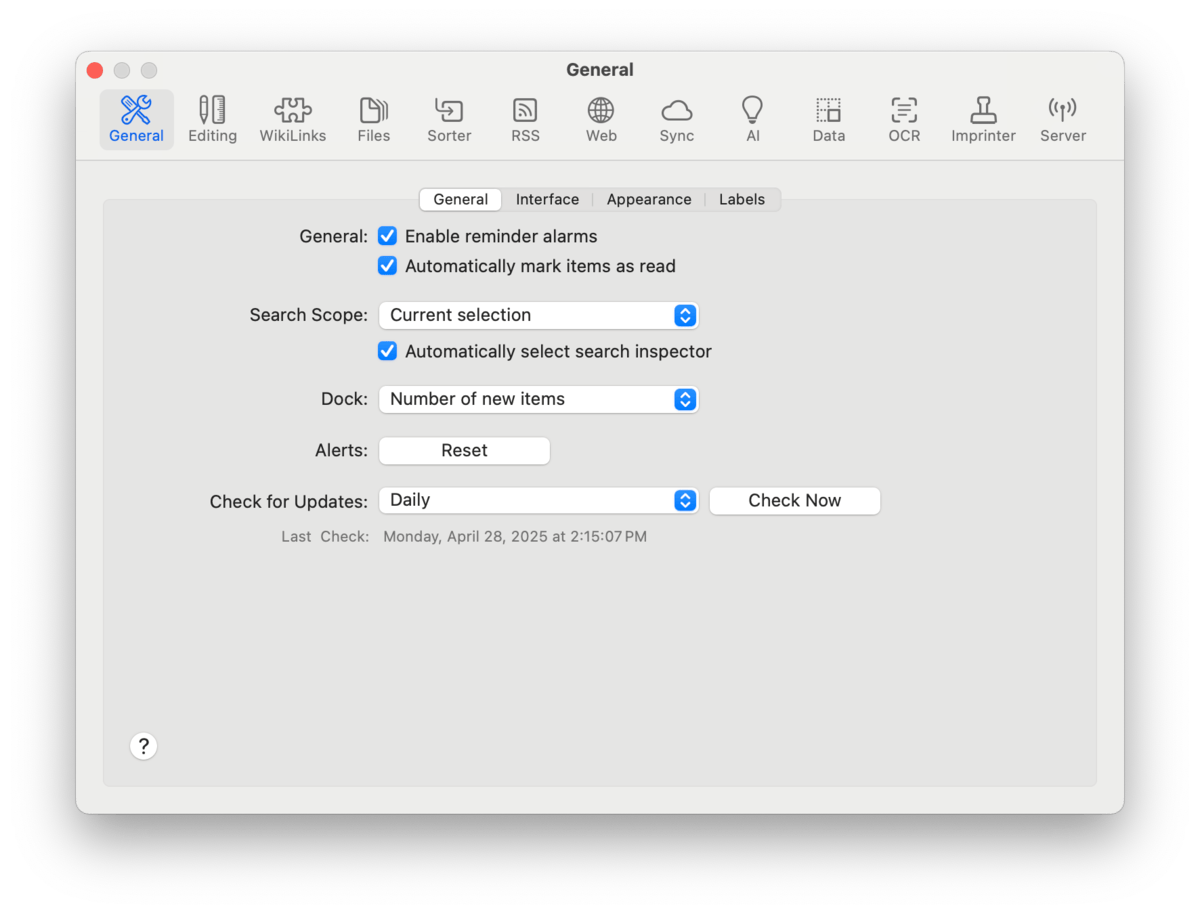This screenshot has width=1200, height=914.
Task: Expand the Search Scope dropdown
Action: click(538, 316)
